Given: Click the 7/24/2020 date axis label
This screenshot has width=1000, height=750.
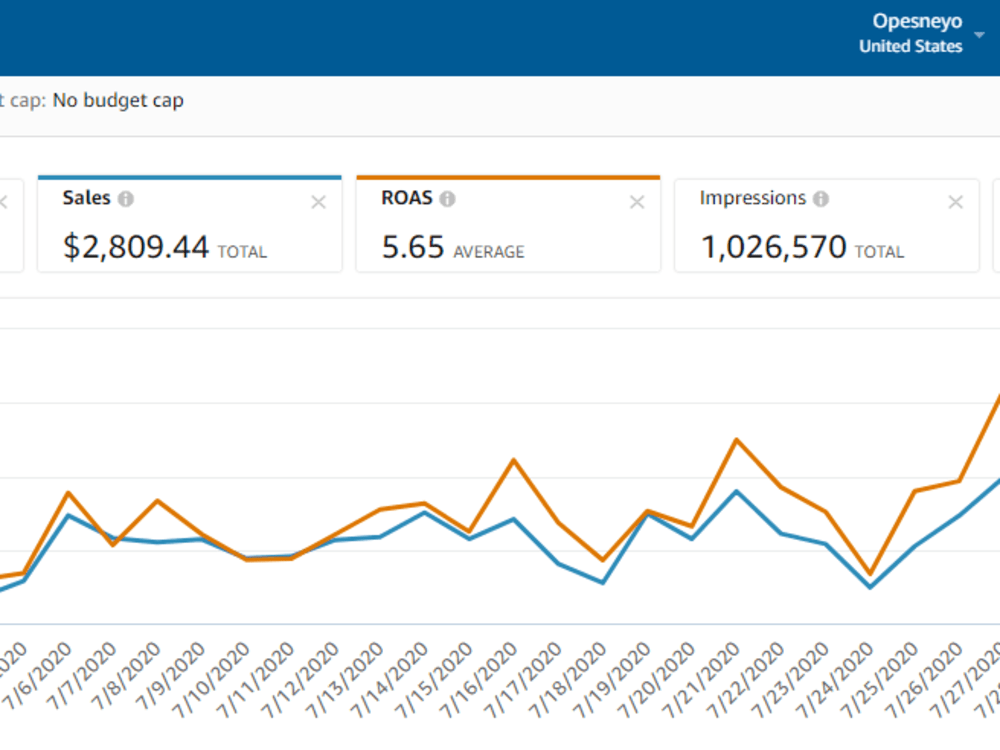Looking at the screenshot, I should (x=835, y=679).
